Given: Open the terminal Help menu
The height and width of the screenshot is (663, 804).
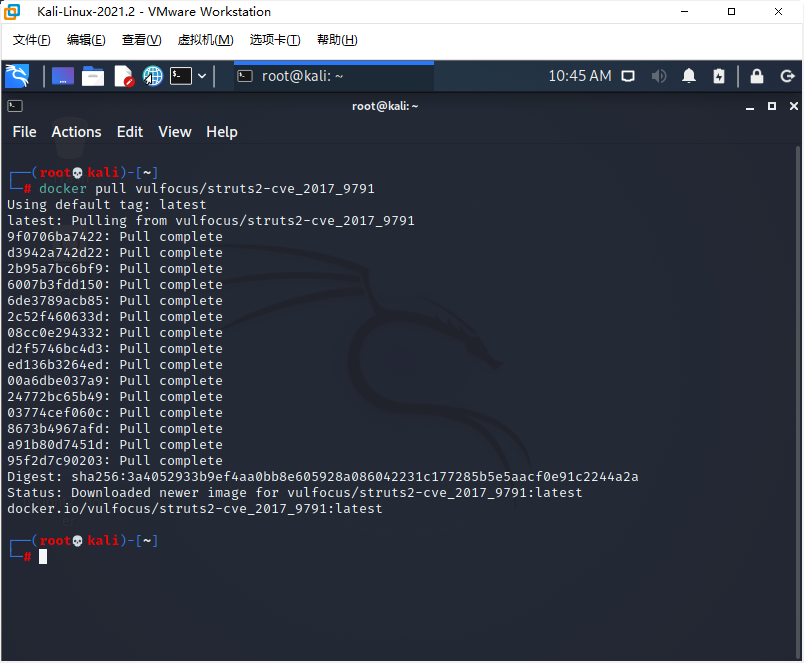Looking at the screenshot, I should (x=222, y=132).
